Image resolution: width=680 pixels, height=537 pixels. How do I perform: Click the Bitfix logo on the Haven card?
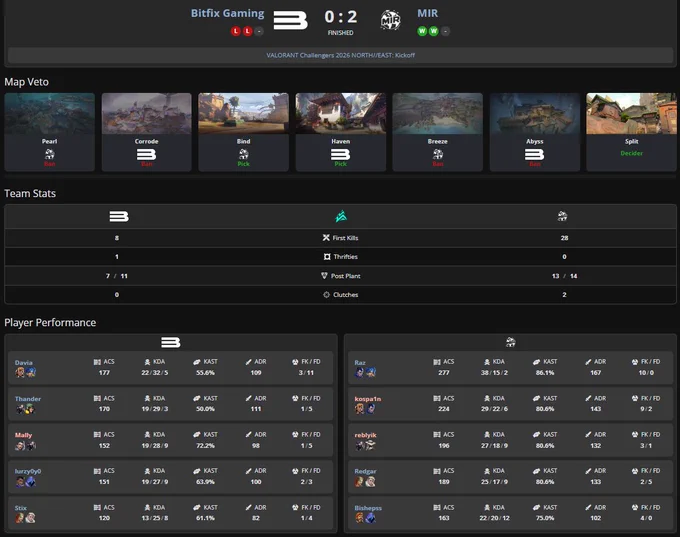[340, 154]
